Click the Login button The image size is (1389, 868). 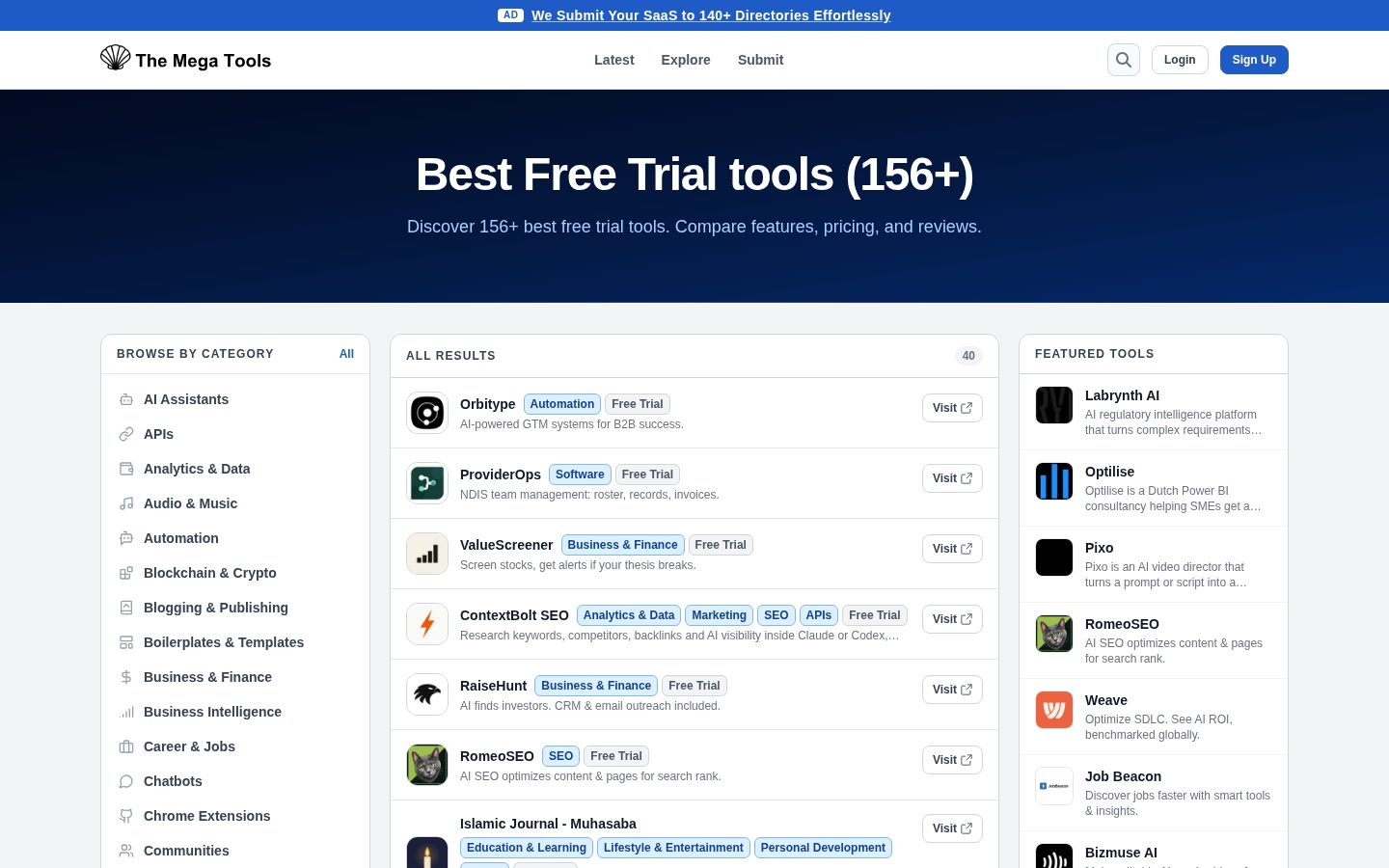pos(1180,60)
